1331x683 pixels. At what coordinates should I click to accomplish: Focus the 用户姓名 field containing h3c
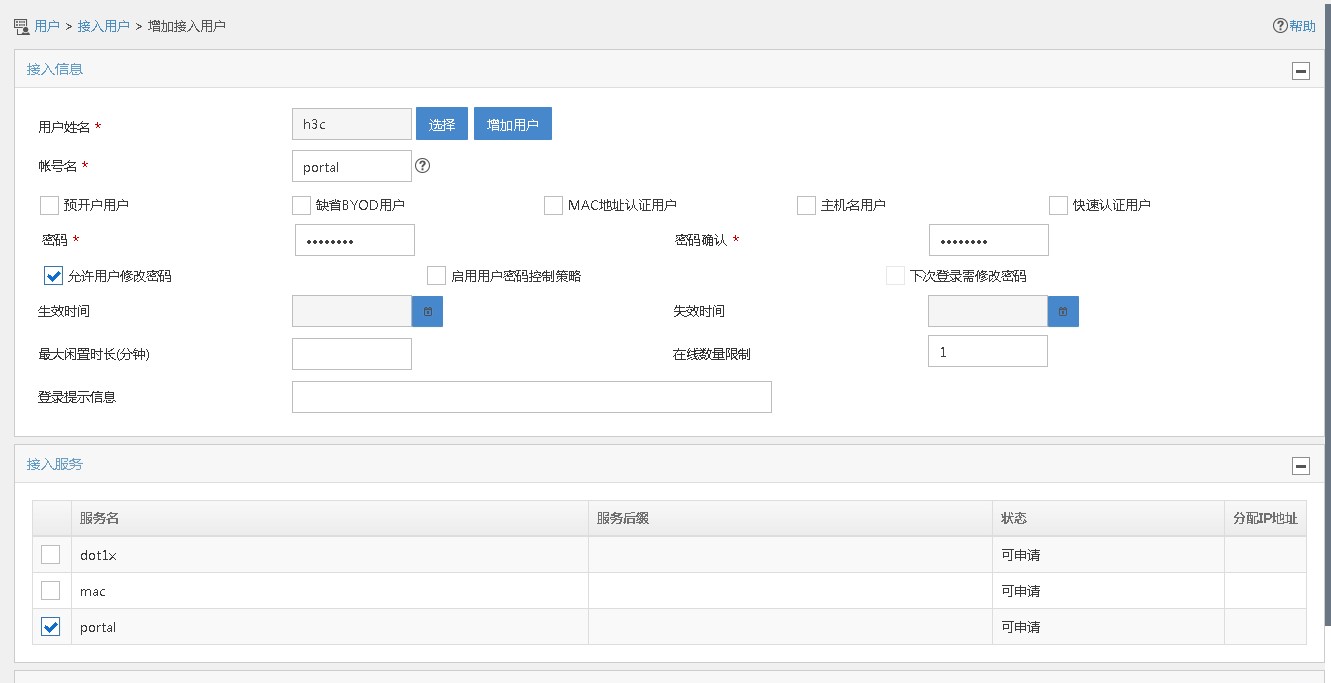point(352,124)
